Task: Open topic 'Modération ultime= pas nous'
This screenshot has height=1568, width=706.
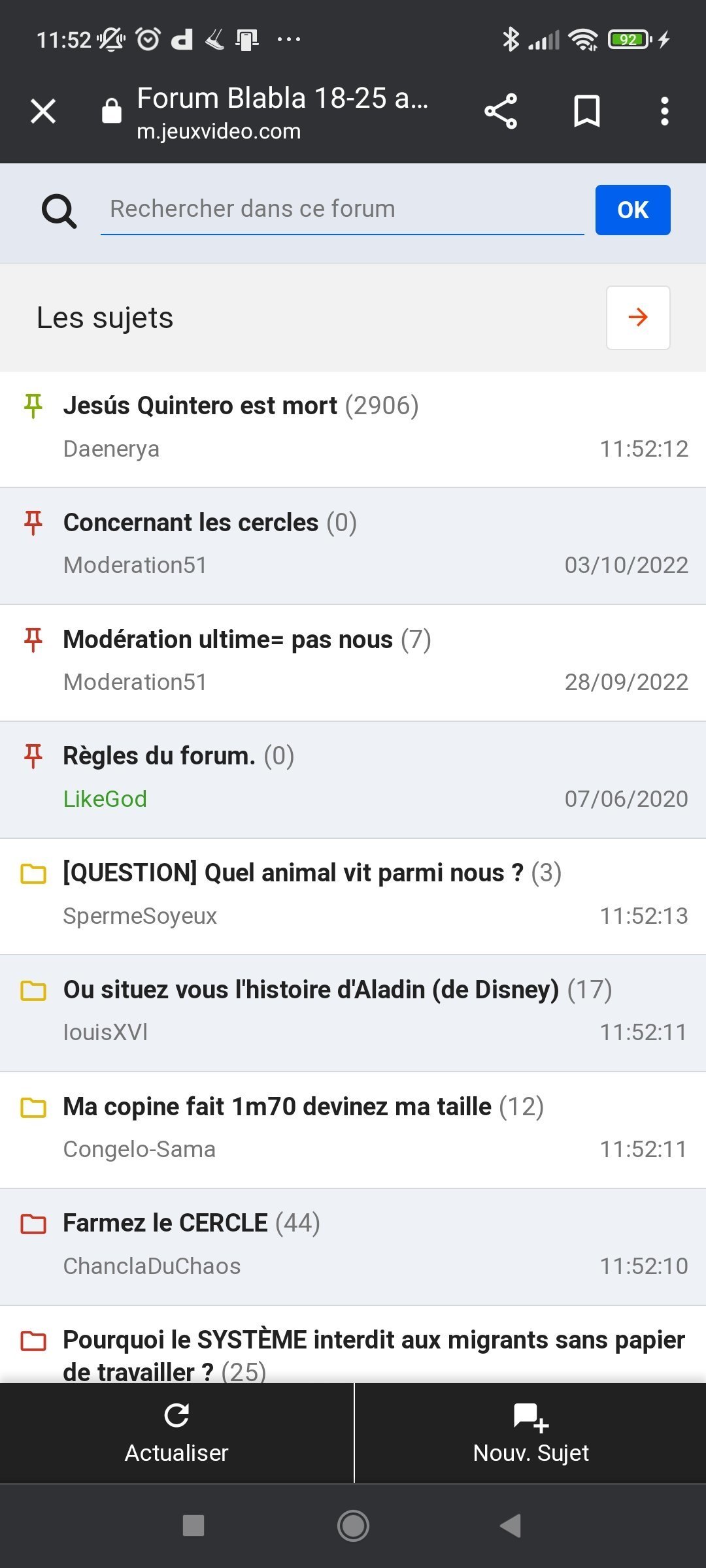Action: (228, 640)
